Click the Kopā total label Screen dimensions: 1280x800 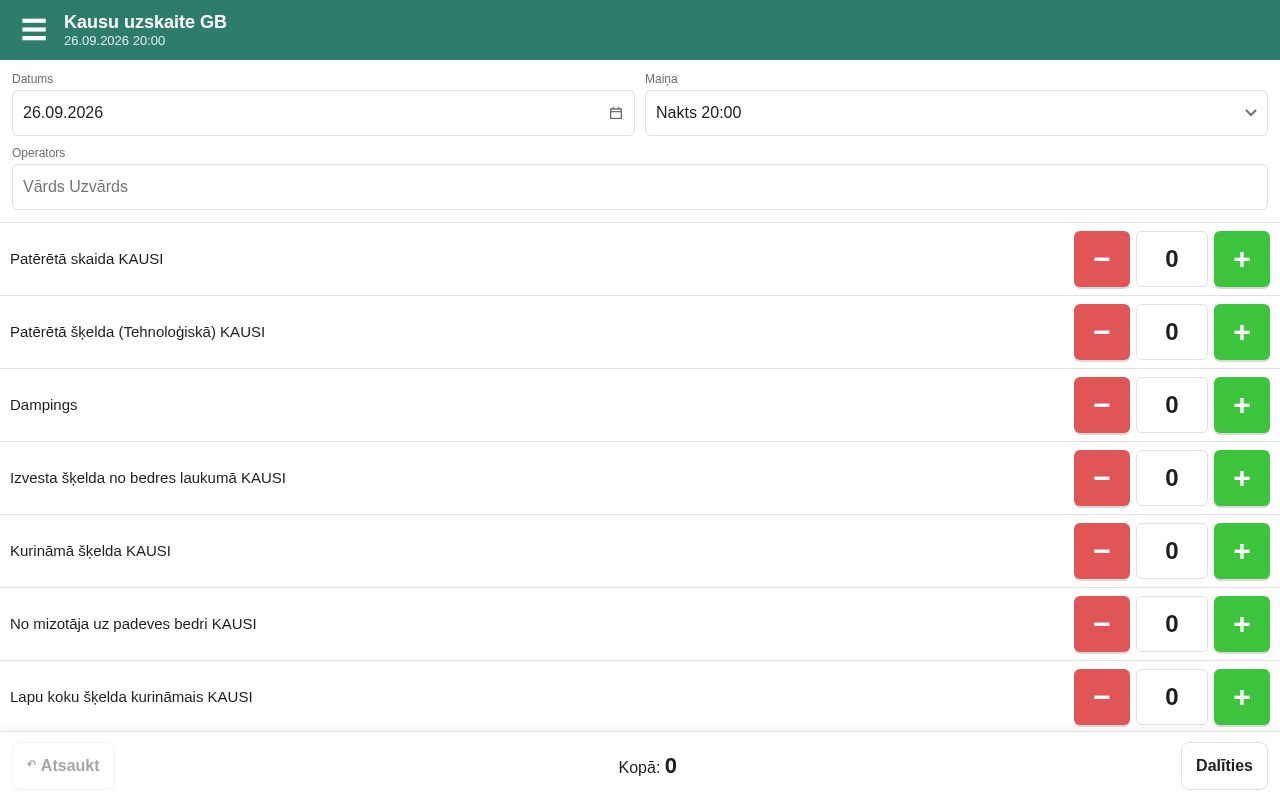(647, 766)
